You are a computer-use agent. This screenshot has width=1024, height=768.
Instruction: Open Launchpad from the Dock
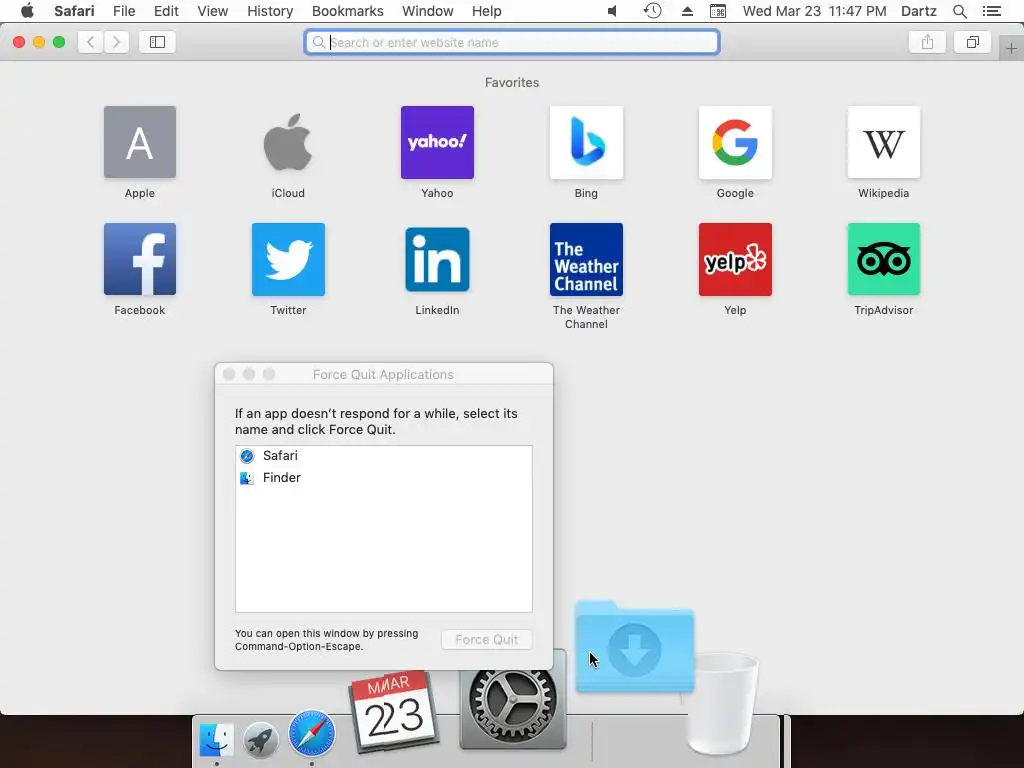click(261, 740)
